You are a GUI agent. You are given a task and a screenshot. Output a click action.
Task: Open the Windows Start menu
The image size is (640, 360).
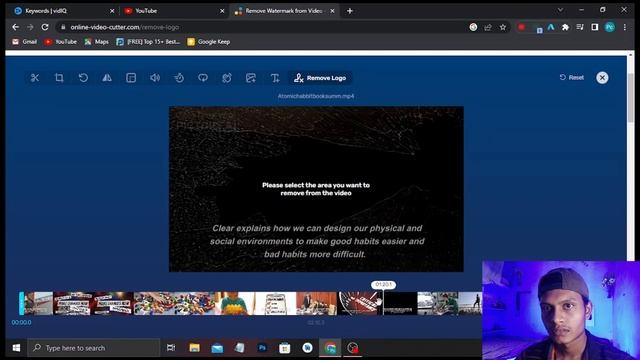pos(16,348)
